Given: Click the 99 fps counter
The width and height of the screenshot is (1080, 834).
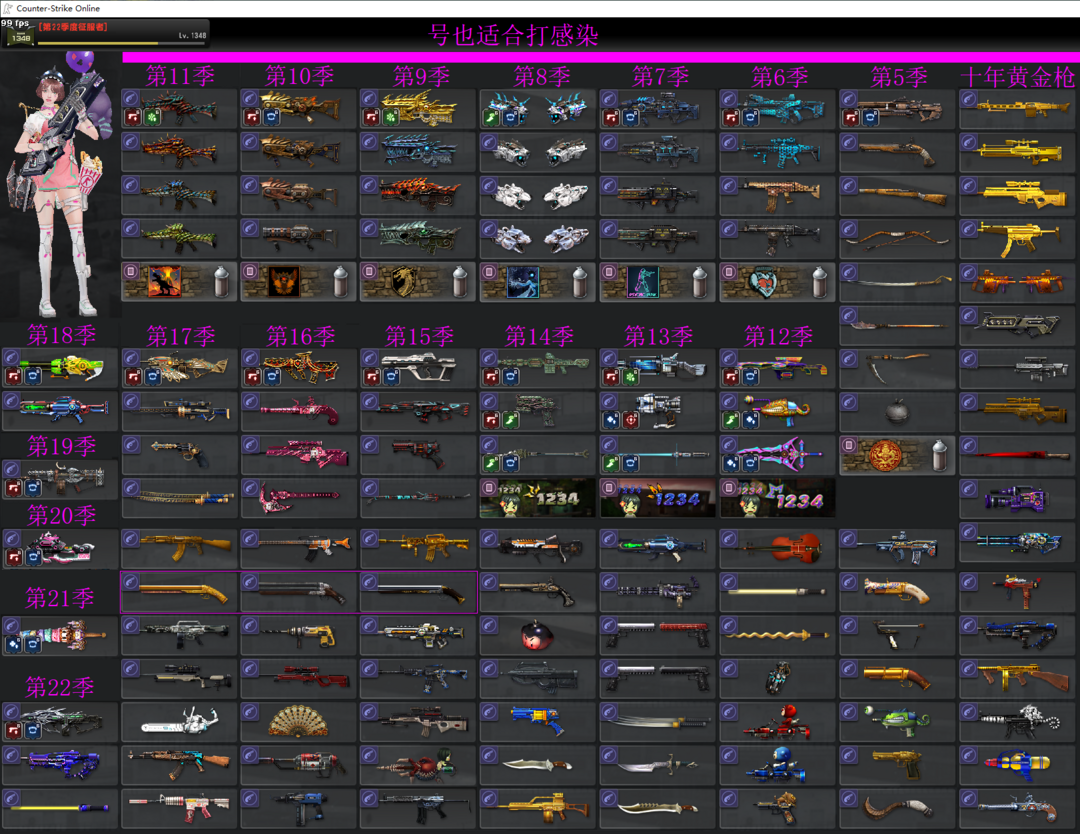Looking at the screenshot, I should 15,23.
